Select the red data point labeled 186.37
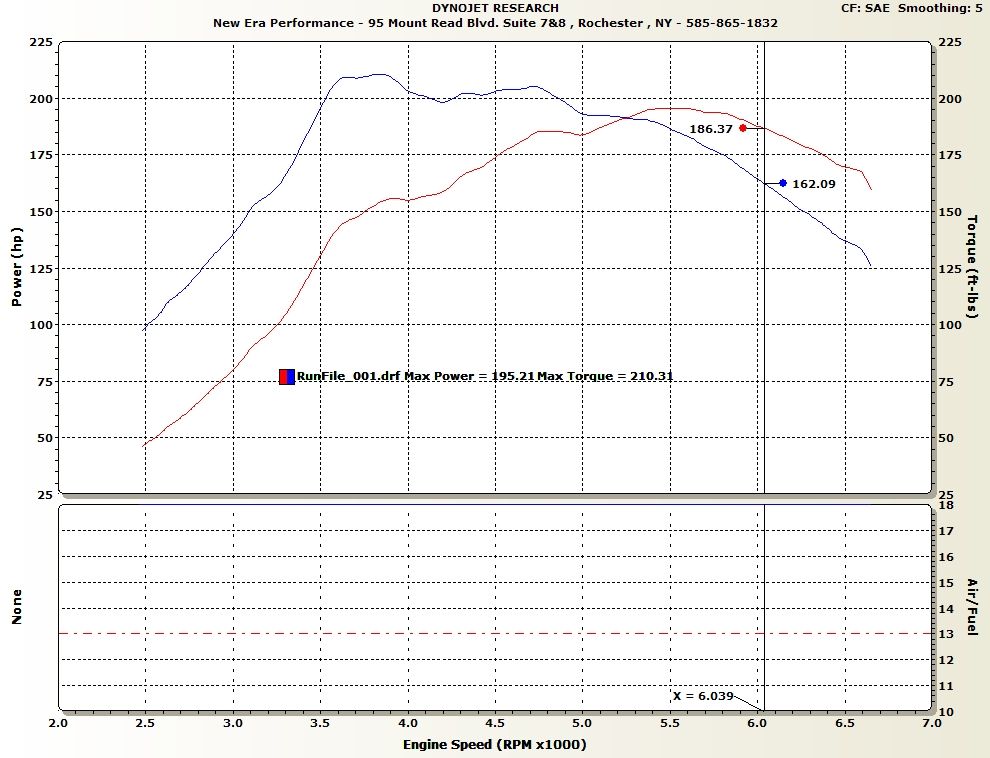Screen dimensions: 990x758 point(742,128)
